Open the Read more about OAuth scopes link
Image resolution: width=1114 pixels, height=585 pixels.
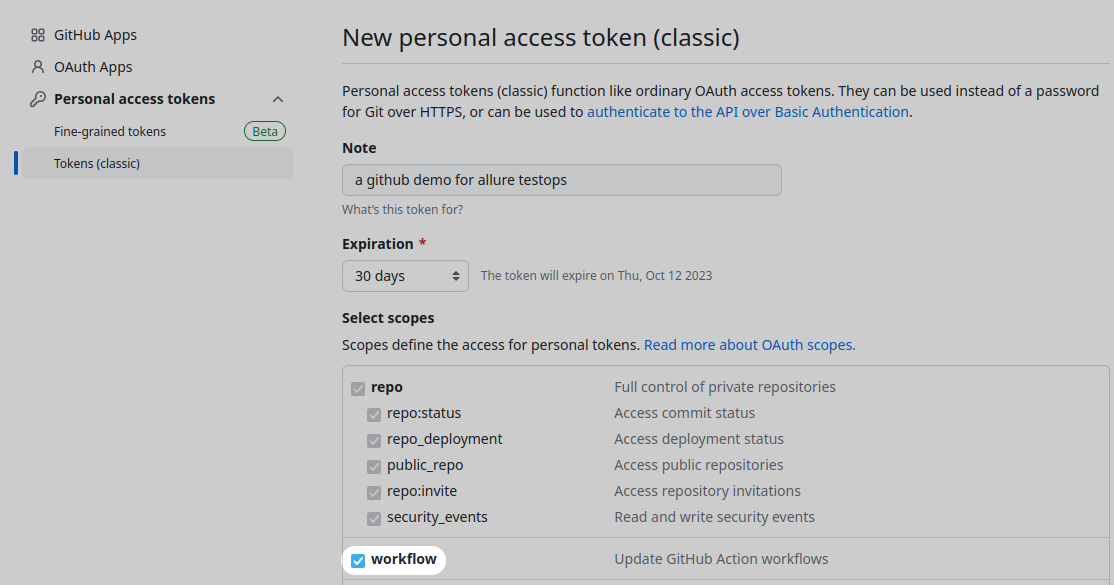pos(749,344)
